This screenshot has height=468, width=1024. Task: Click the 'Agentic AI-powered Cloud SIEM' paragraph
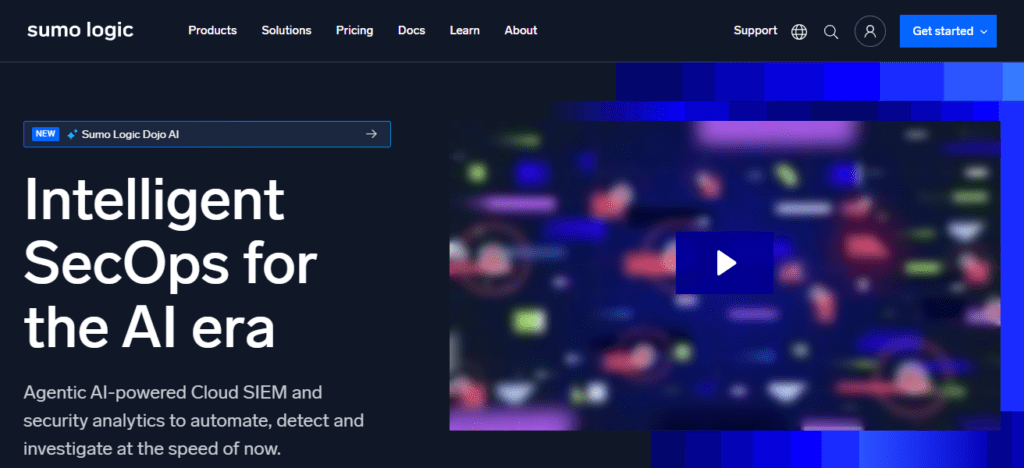193,421
